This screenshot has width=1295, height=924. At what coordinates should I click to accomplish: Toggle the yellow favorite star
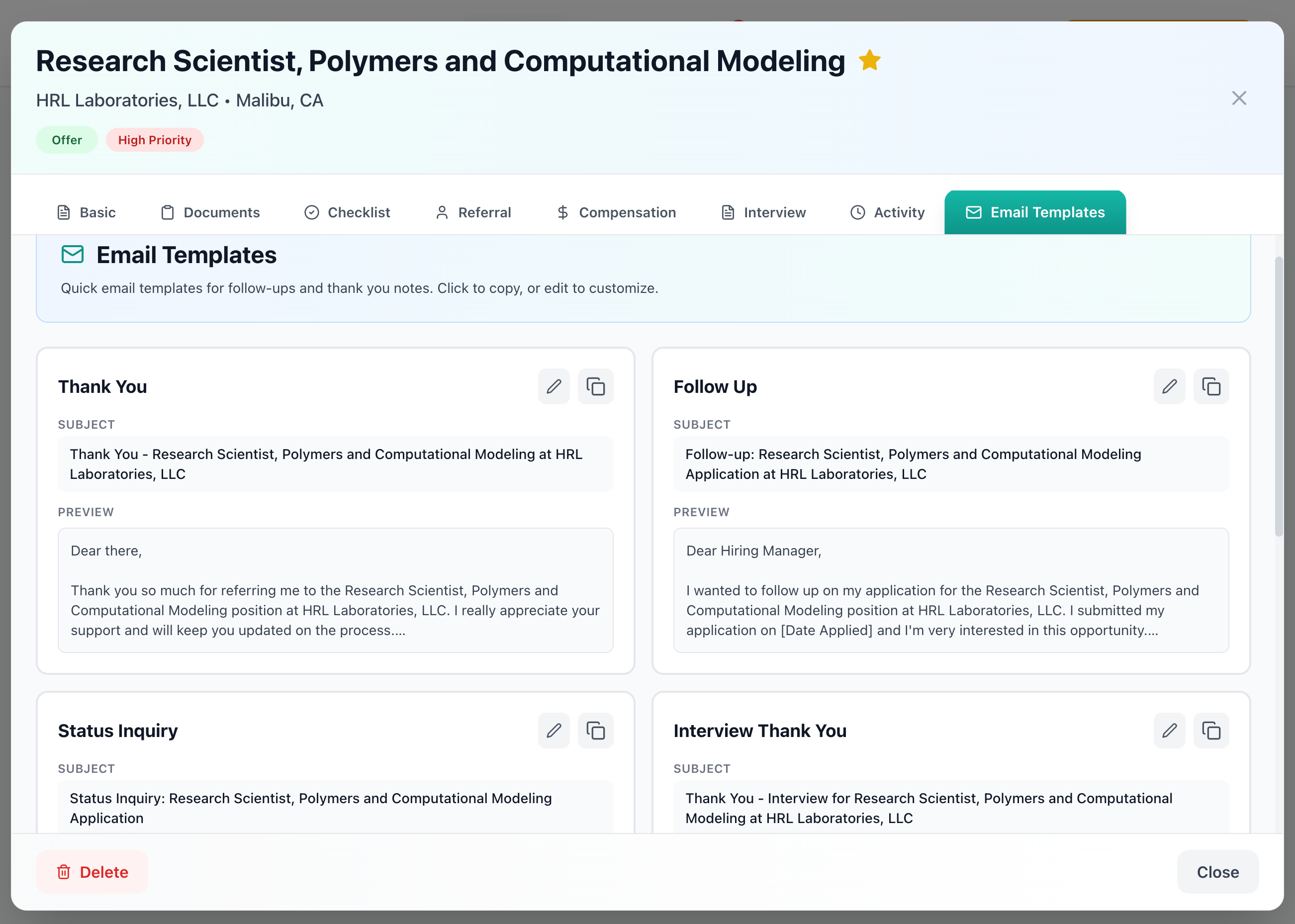869,60
